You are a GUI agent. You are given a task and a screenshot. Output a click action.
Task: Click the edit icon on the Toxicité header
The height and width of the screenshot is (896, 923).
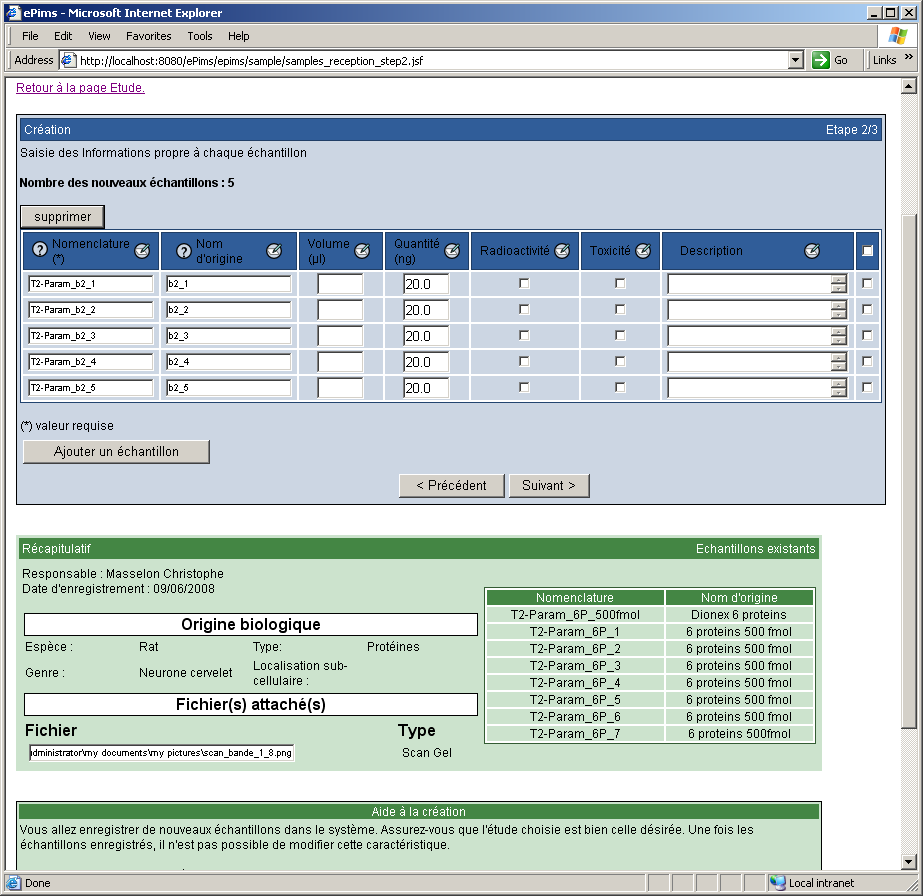[x=645, y=251]
